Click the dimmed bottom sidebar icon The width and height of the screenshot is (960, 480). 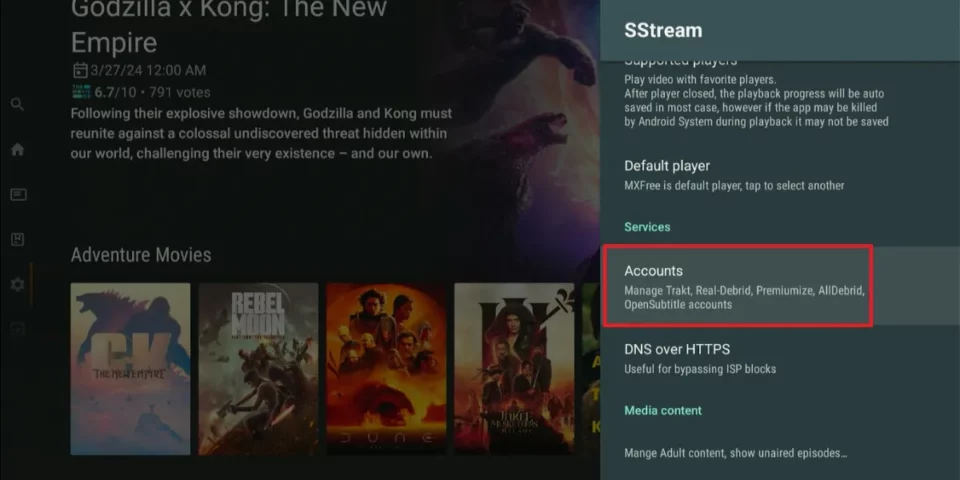18,329
